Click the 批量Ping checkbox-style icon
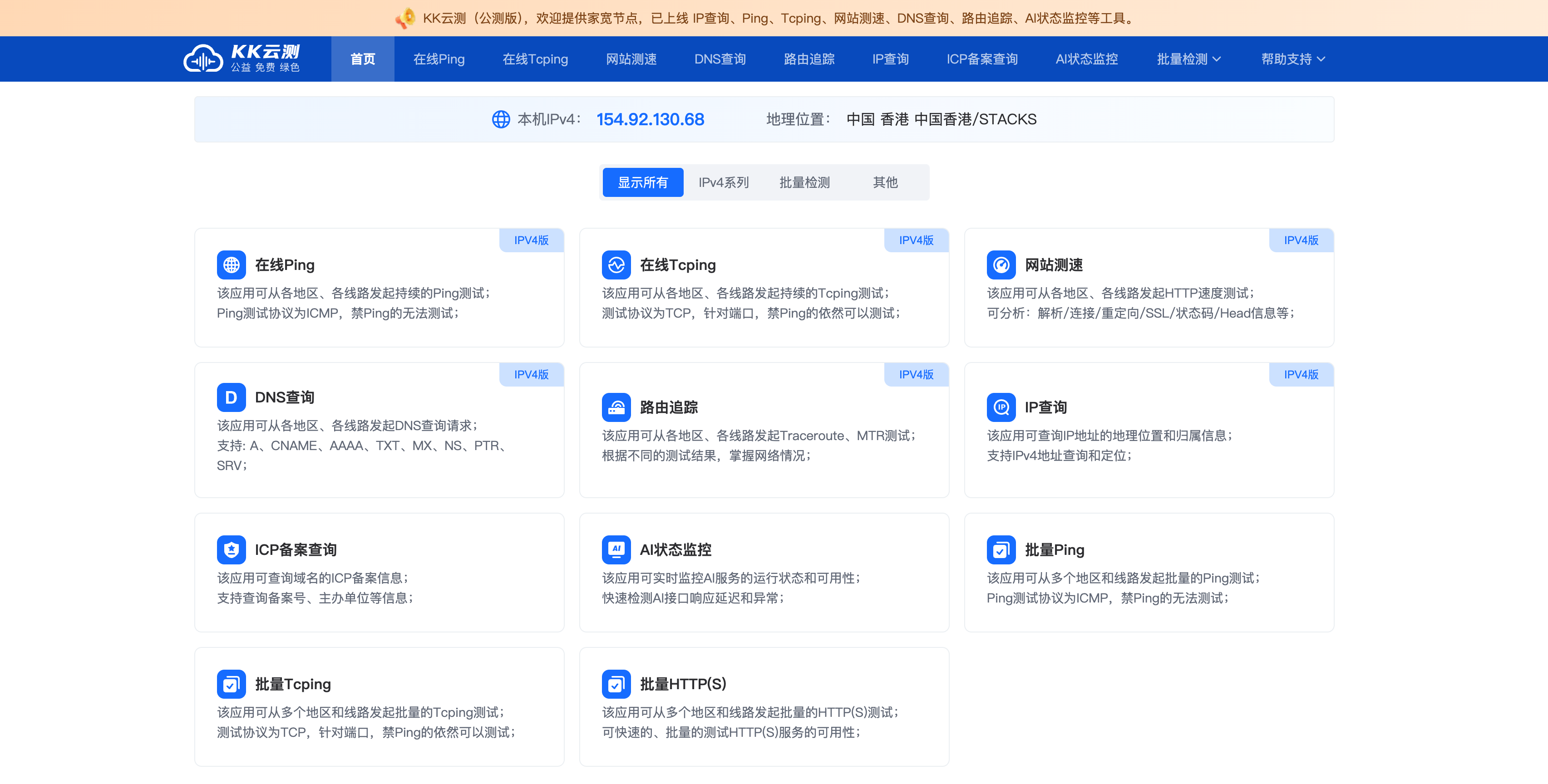Viewport: 1548px width, 784px height. [x=1001, y=550]
